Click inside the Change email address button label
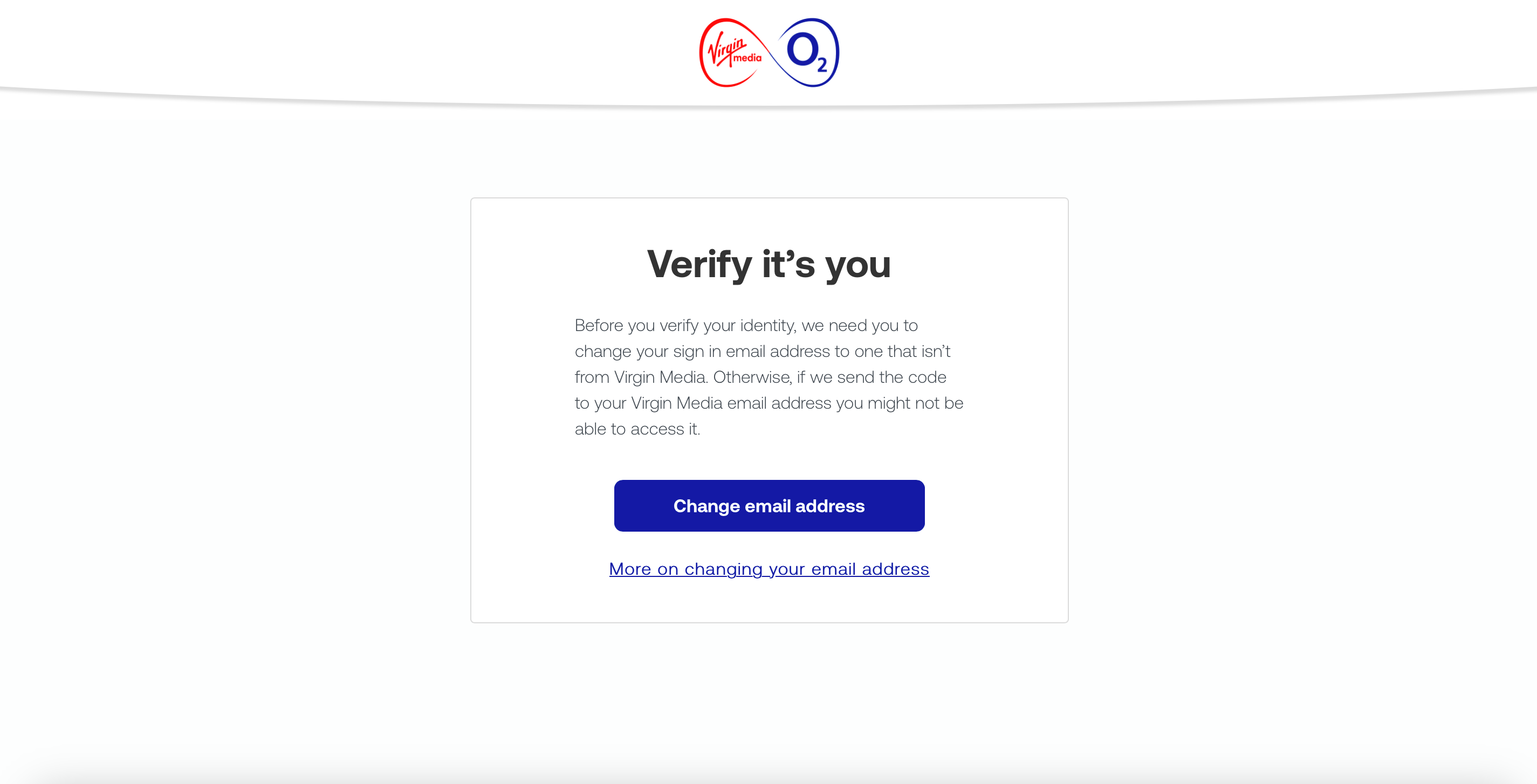 (768, 505)
